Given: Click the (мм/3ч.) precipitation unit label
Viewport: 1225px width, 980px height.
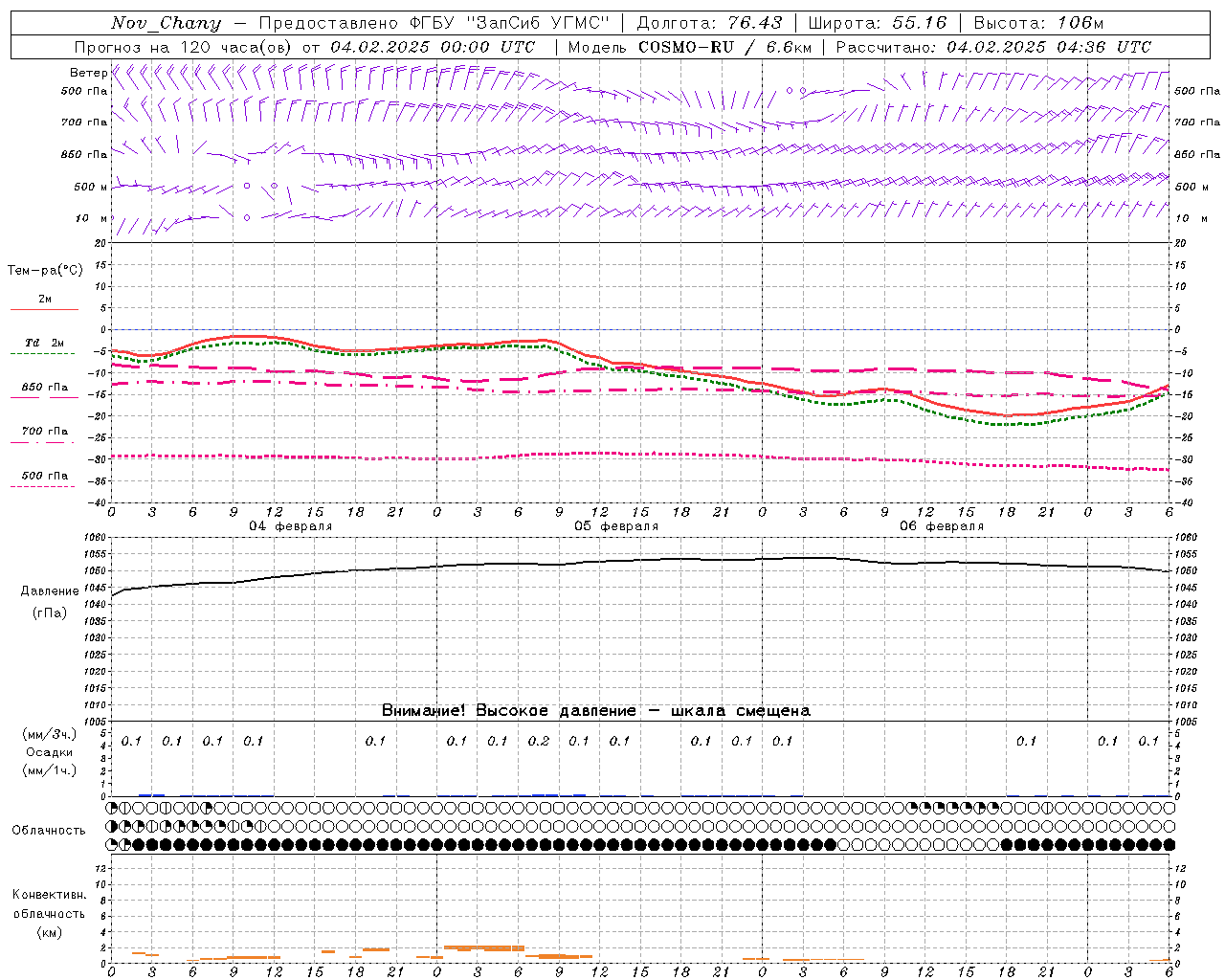Looking at the screenshot, I should 50,734.
